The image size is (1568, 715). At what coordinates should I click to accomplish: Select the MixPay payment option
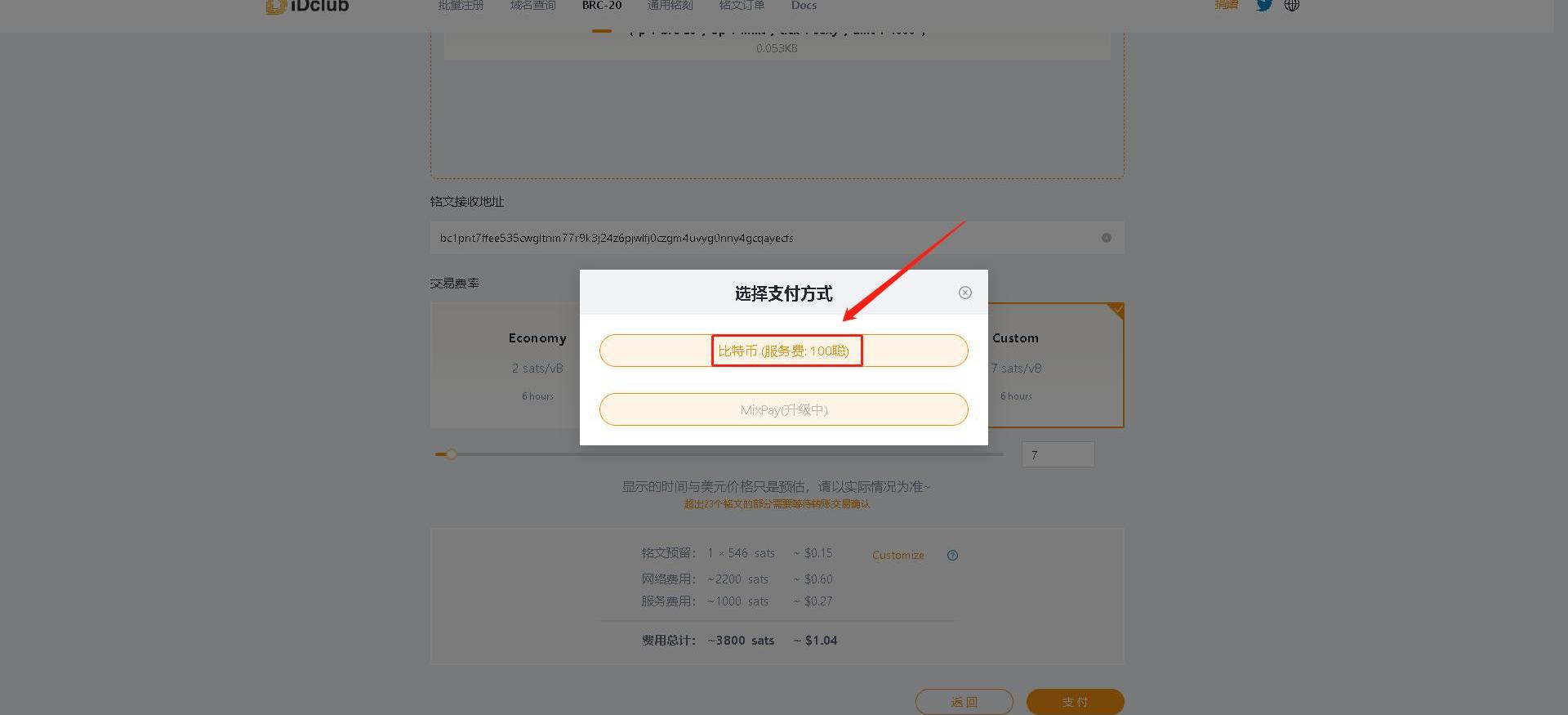tap(783, 409)
